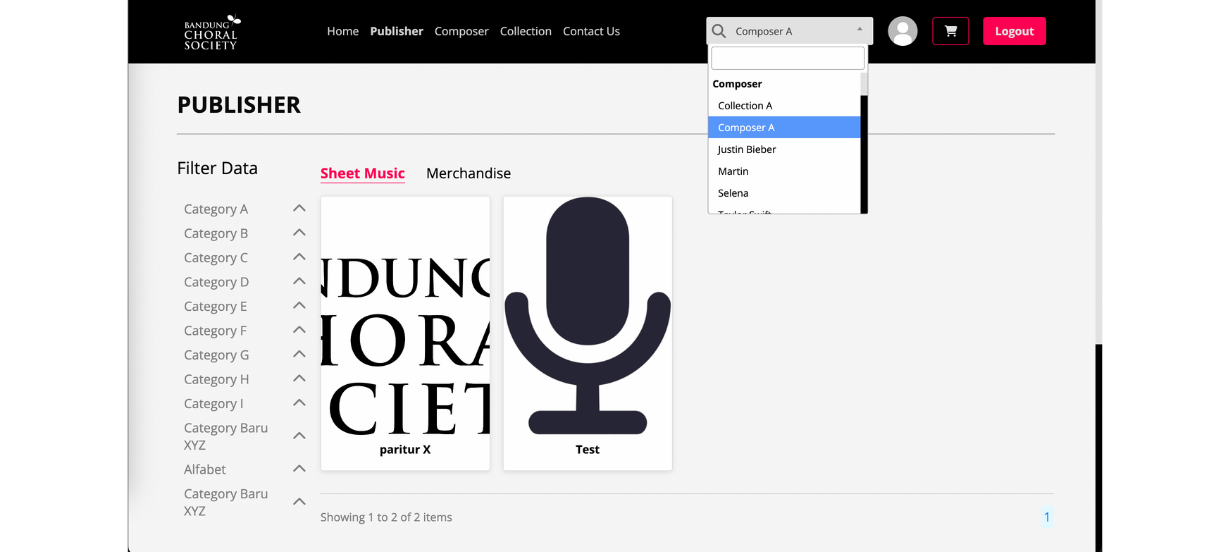The width and height of the screenshot is (1230, 552).
Task: Open the Contact Us page link
Action: (591, 31)
